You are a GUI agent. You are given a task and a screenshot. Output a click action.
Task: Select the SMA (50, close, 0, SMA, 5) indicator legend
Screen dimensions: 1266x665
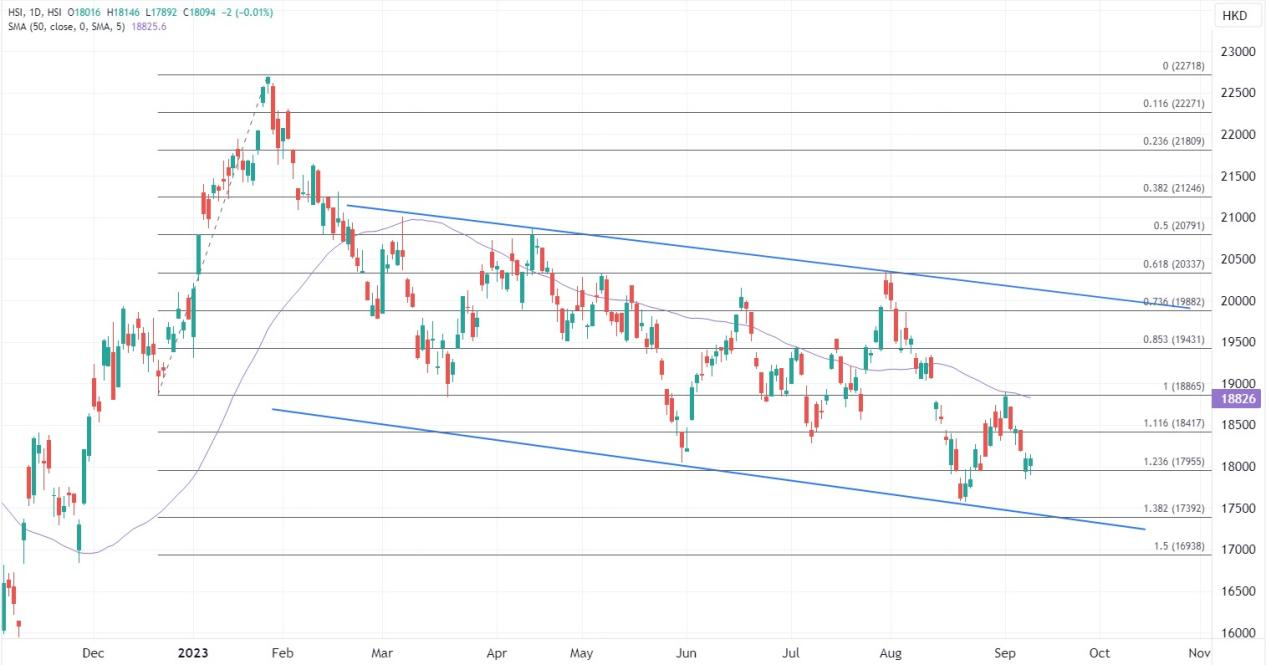coord(66,26)
